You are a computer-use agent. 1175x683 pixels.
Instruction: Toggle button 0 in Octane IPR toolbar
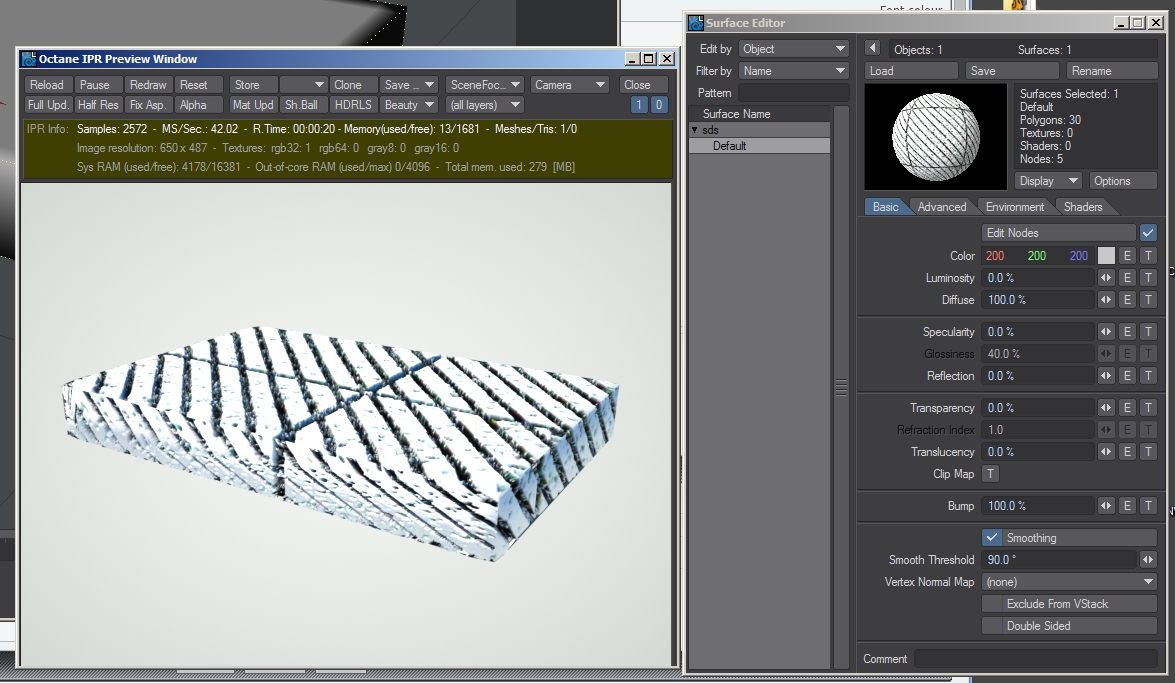[x=659, y=105]
